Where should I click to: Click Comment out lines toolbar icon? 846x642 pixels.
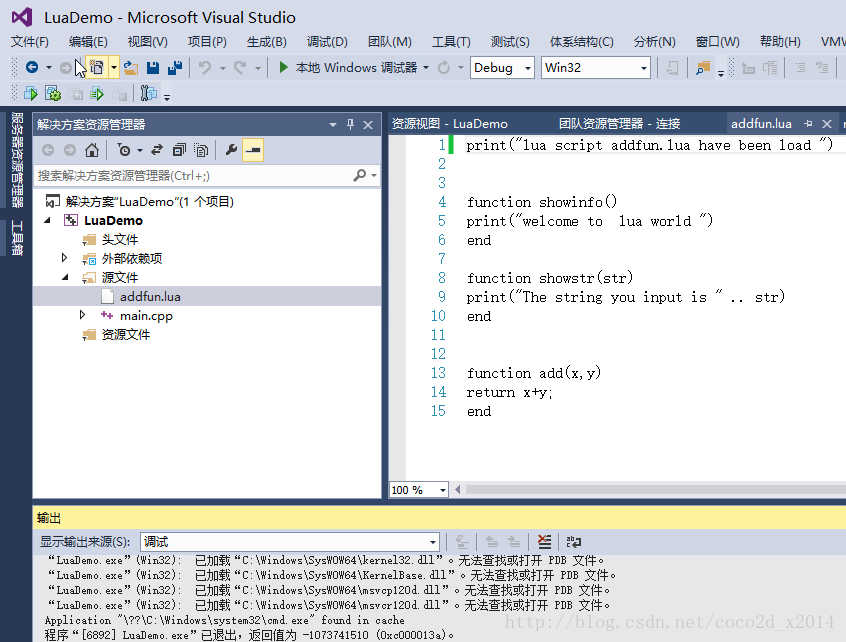(800, 68)
